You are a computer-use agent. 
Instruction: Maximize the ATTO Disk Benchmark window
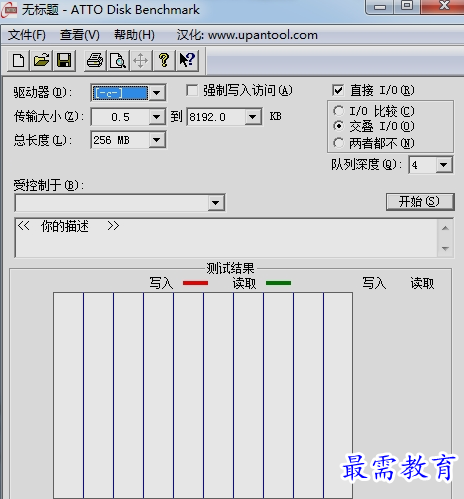coord(407,7)
